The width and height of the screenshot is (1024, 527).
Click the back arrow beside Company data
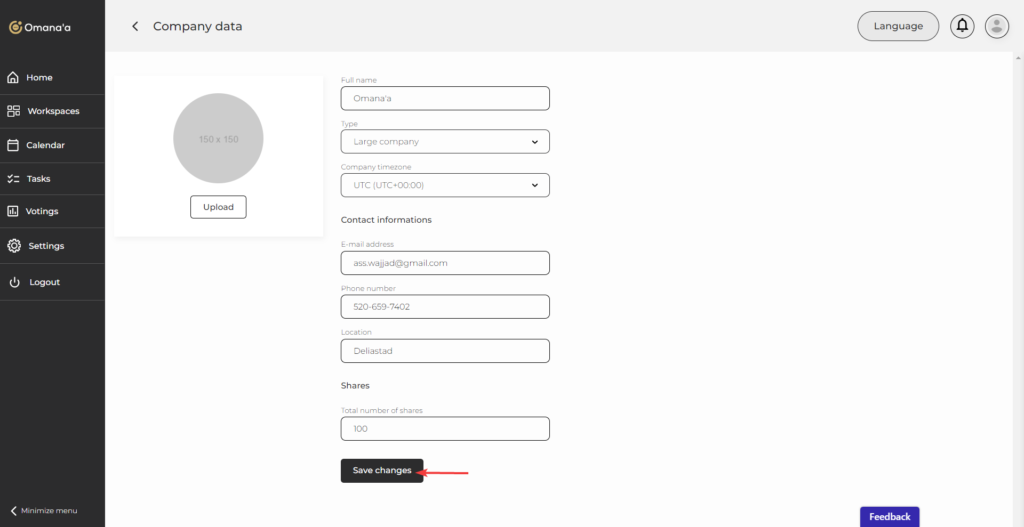(135, 26)
